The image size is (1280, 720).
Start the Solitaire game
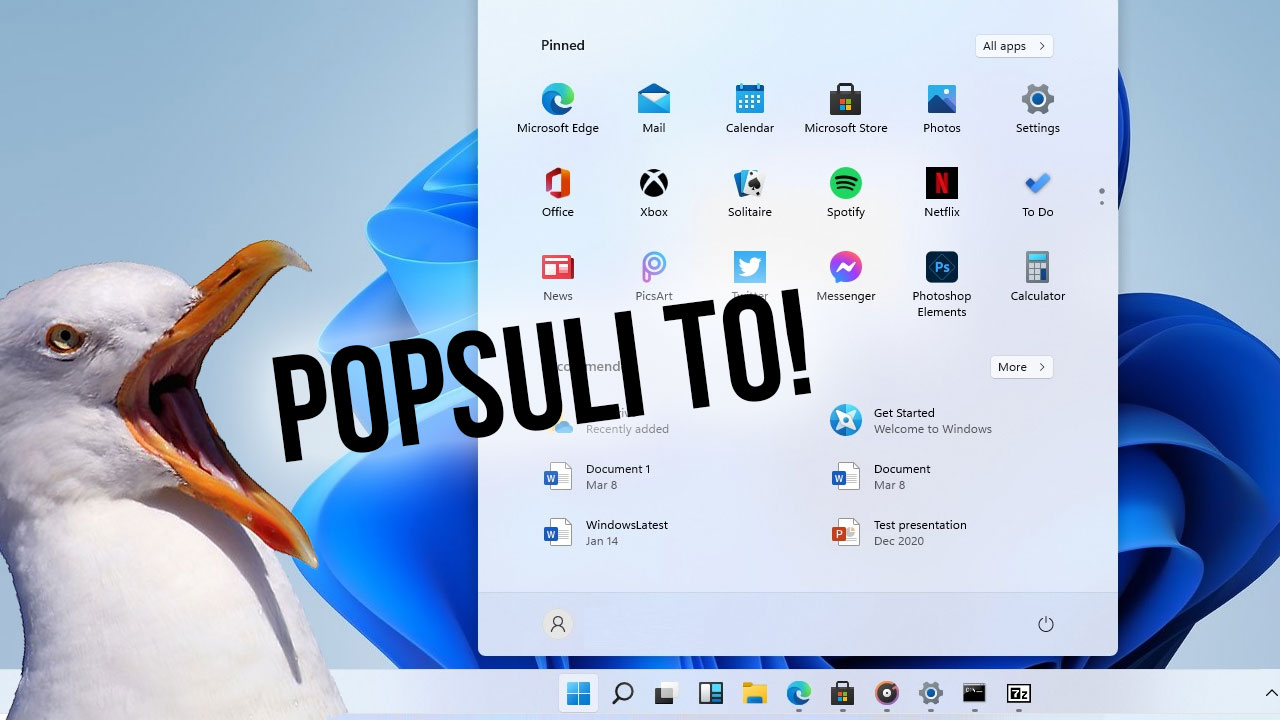pyautogui.click(x=750, y=193)
